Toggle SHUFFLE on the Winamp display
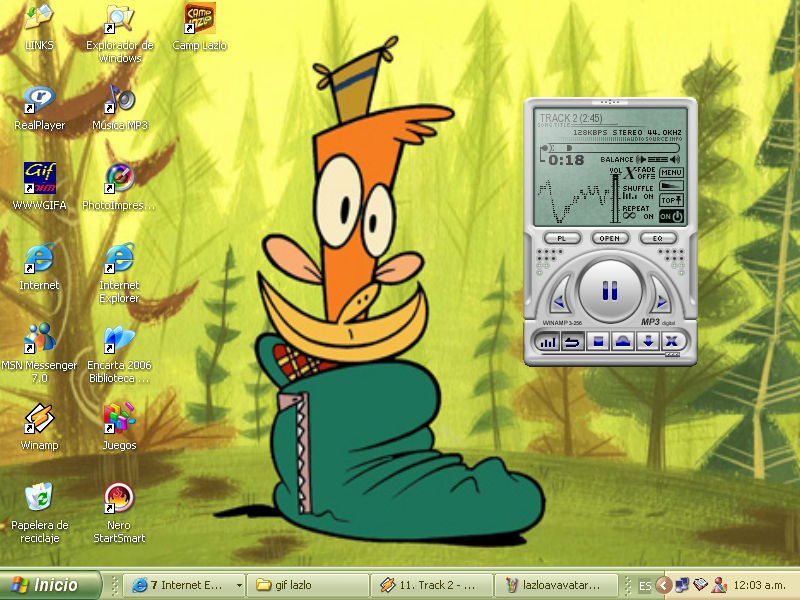800x600 pixels. click(x=638, y=192)
